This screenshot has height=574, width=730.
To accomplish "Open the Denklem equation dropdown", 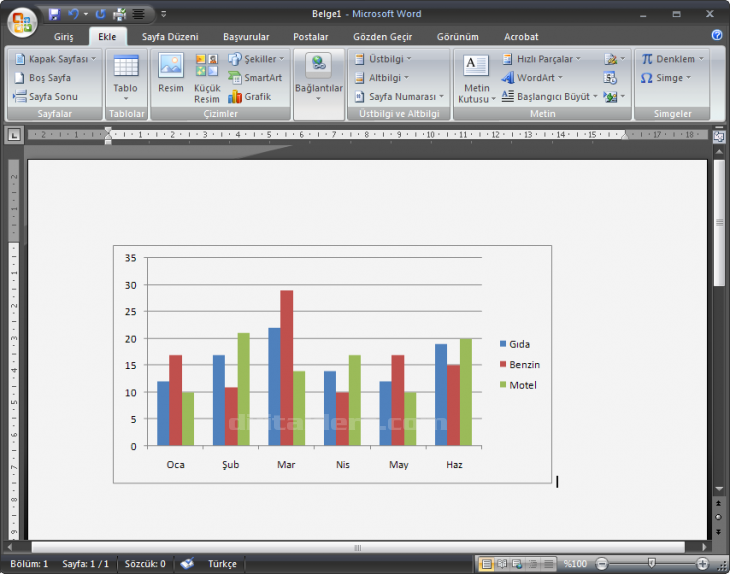I will click(701, 59).
